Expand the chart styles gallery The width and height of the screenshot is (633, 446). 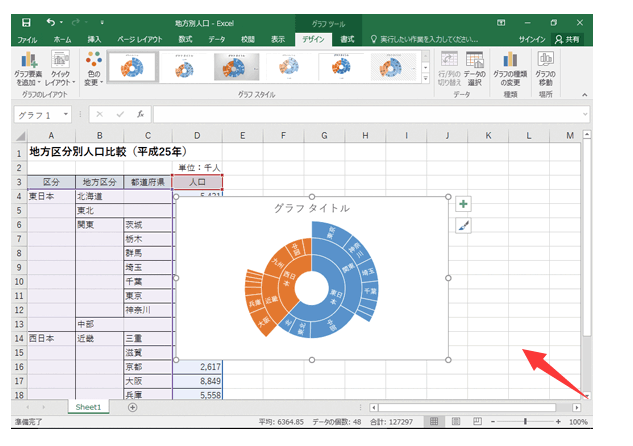point(425,78)
